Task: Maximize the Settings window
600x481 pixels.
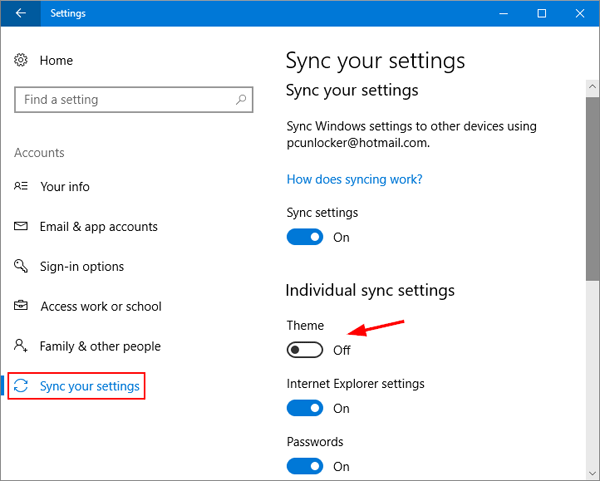Action: pyautogui.click(x=541, y=13)
